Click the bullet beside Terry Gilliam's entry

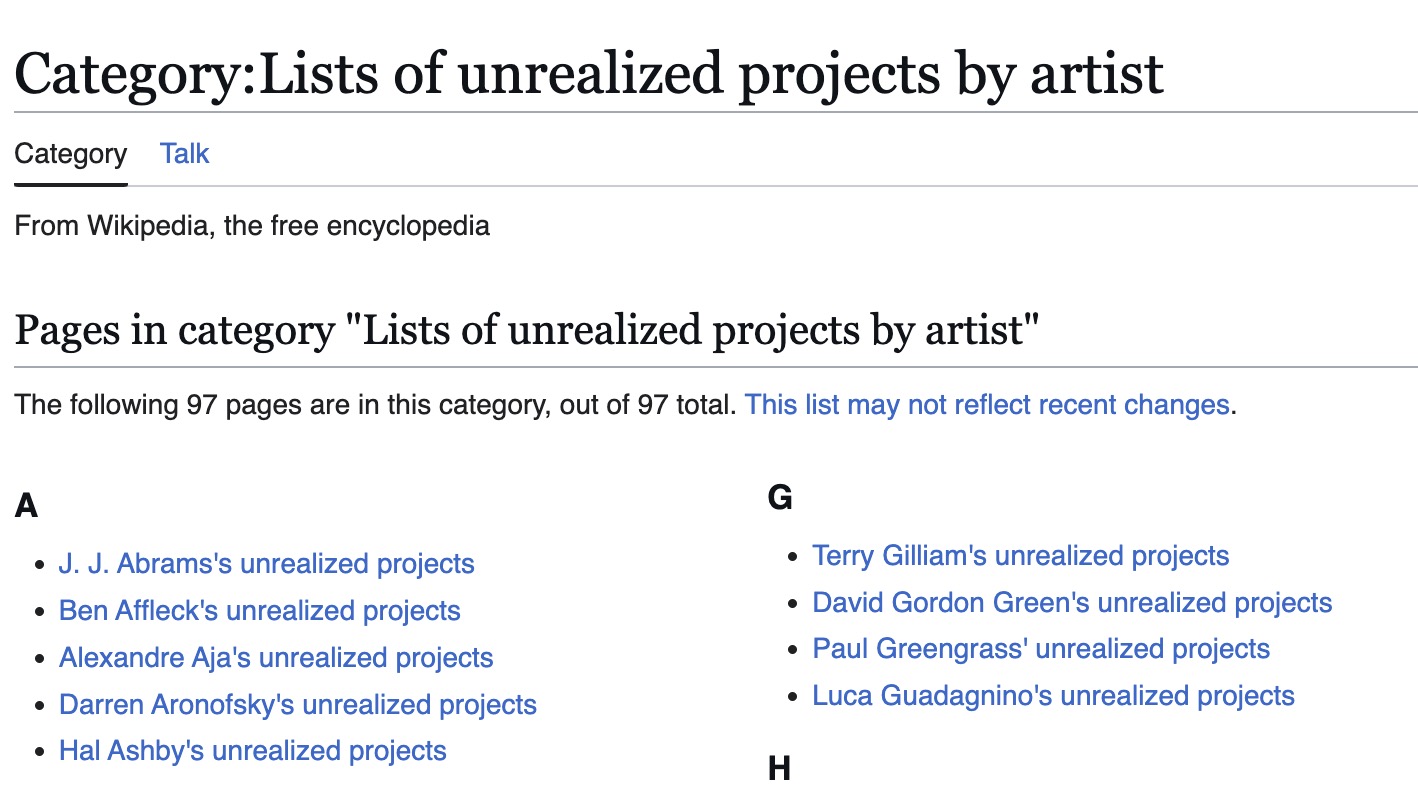point(794,557)
